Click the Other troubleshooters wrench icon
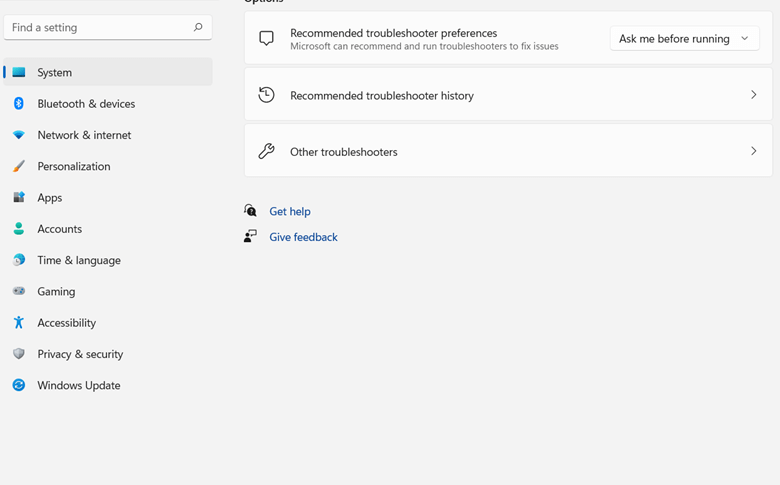 pos(266,151)
